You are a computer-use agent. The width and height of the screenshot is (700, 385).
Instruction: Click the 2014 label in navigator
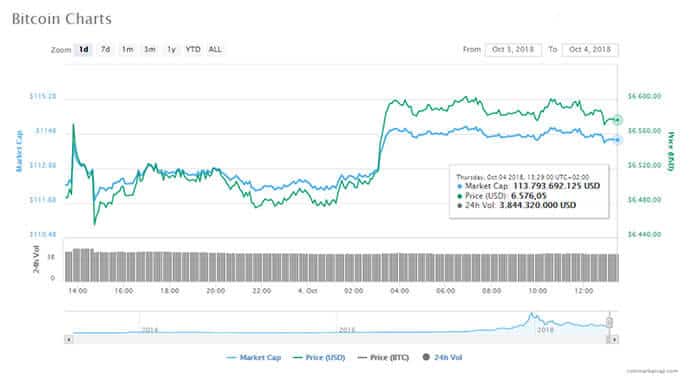150,330
